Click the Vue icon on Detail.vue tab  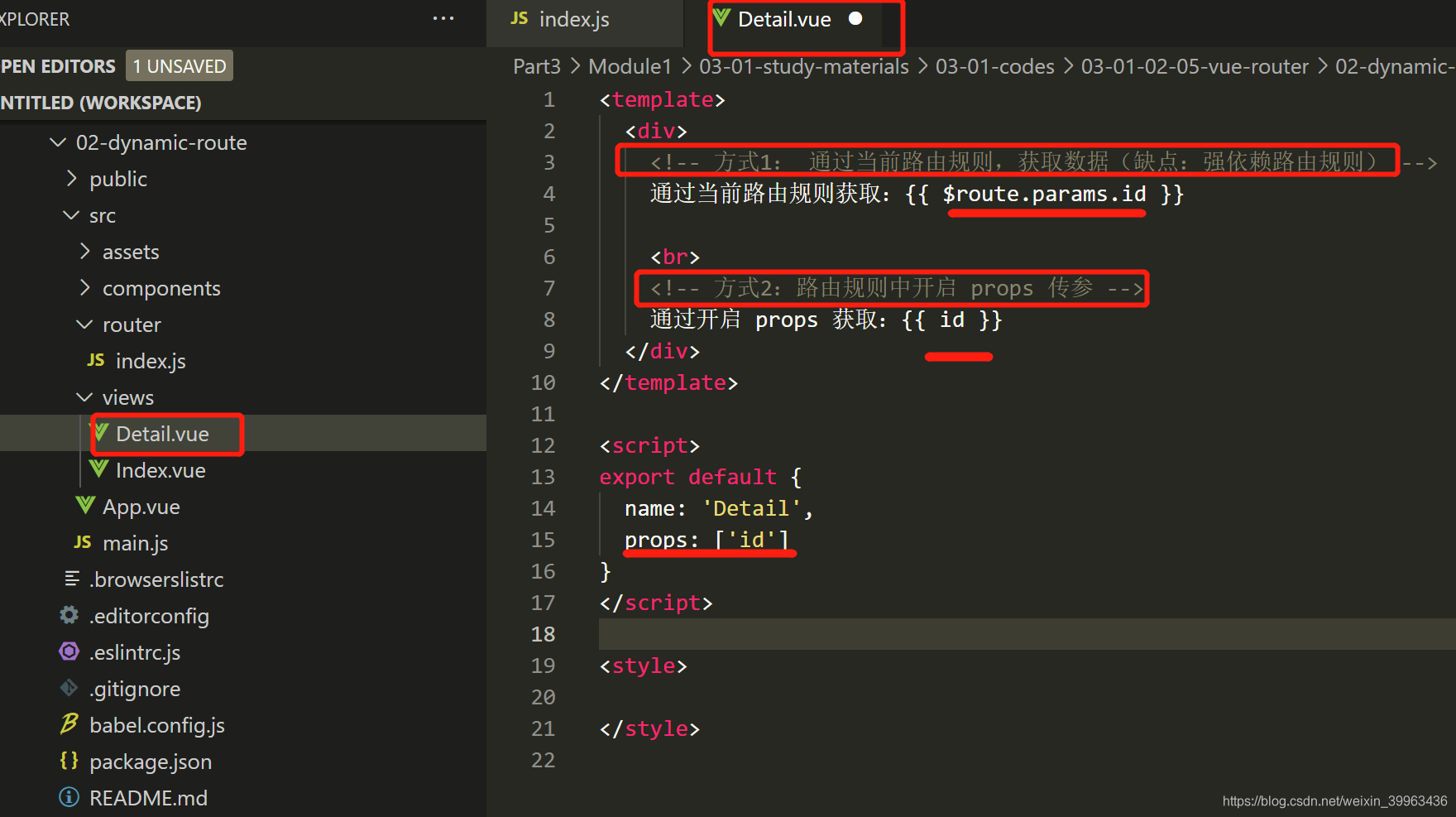coord(721,18)
